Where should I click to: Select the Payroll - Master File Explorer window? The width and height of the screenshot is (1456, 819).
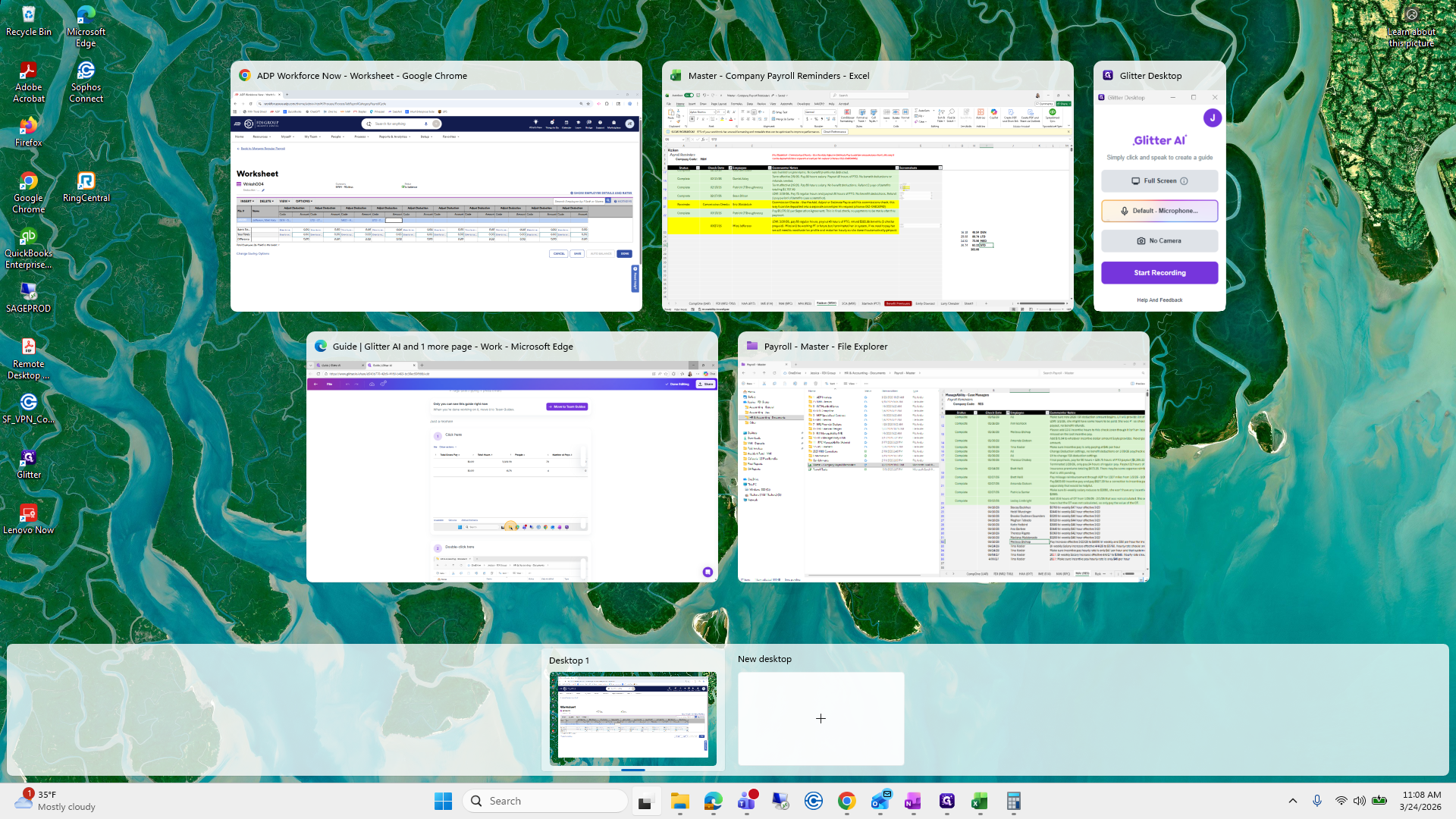click(943, 470)
